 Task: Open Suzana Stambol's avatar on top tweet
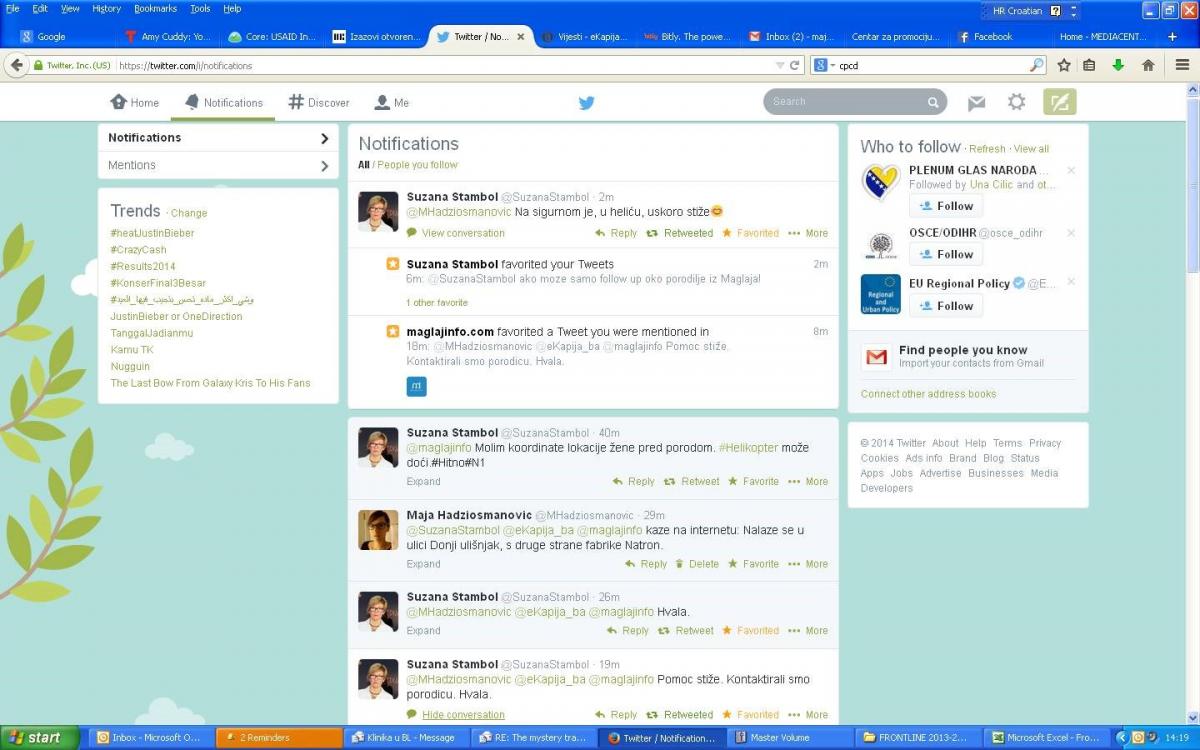point(378,211)
